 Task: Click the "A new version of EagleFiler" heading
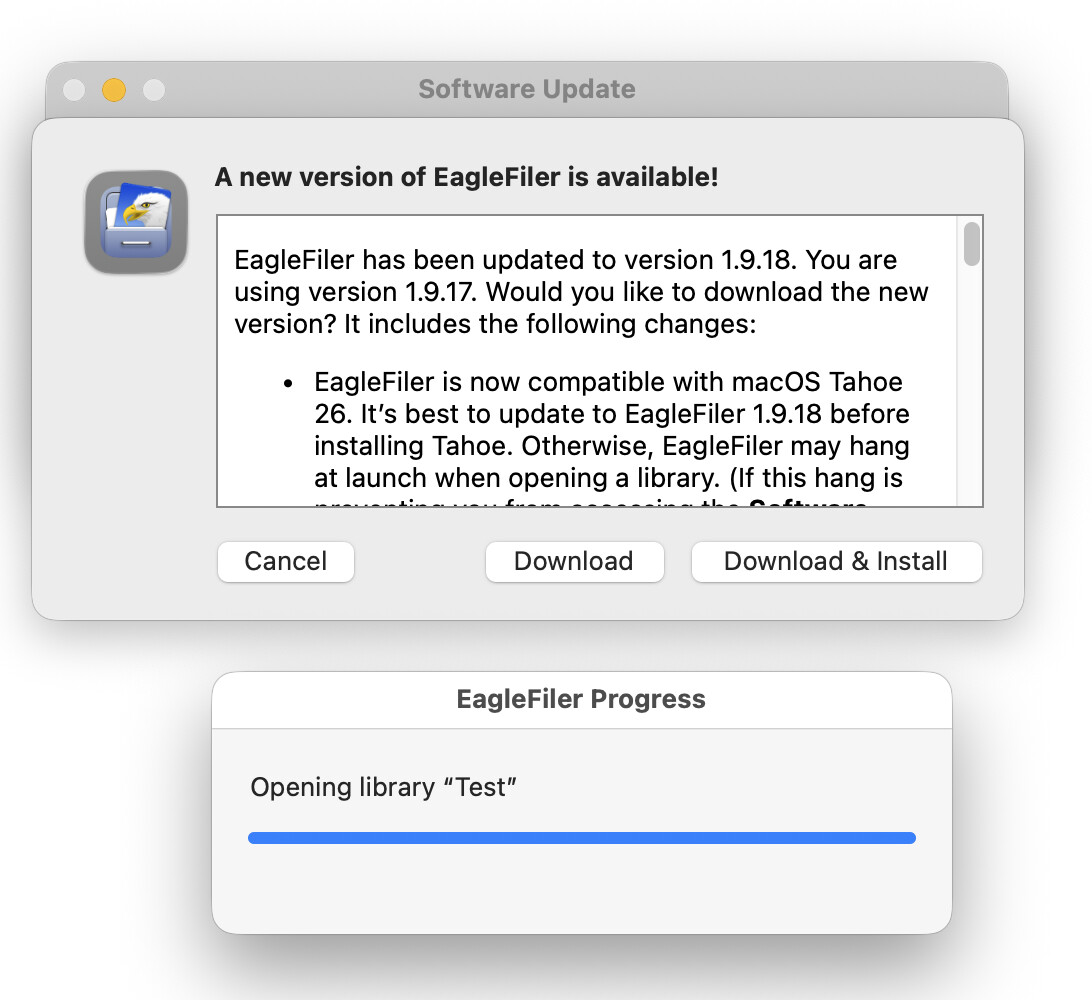point(466,178)
